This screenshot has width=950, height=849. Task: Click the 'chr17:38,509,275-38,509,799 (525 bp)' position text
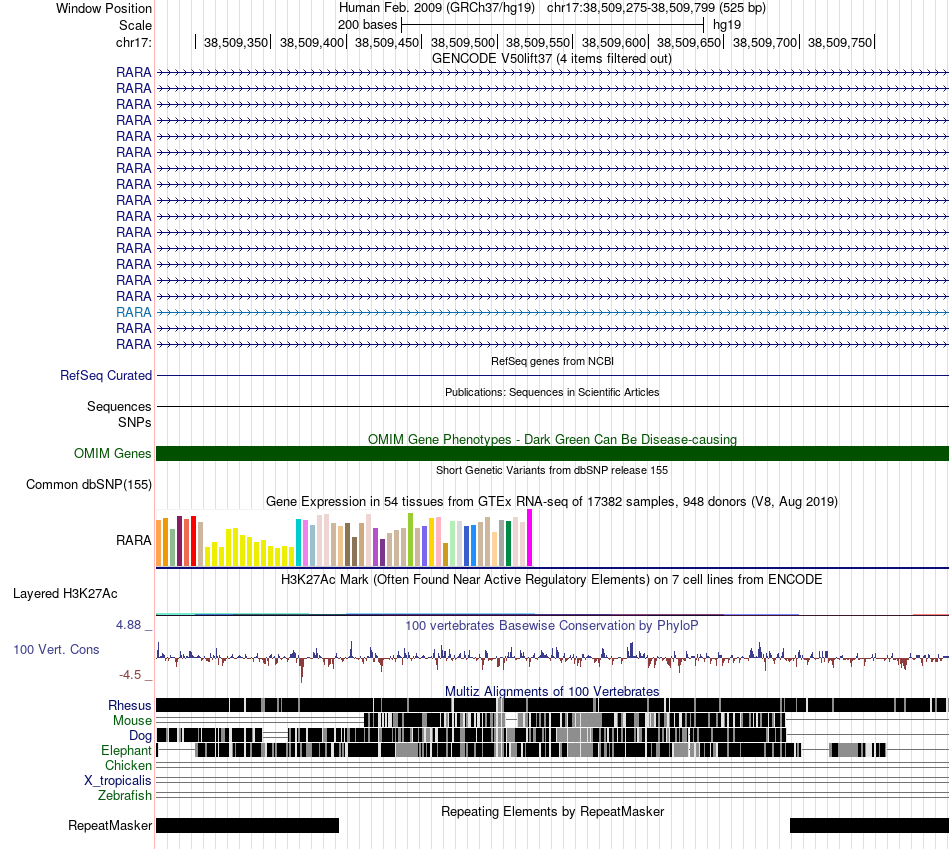tap(656, 8)
